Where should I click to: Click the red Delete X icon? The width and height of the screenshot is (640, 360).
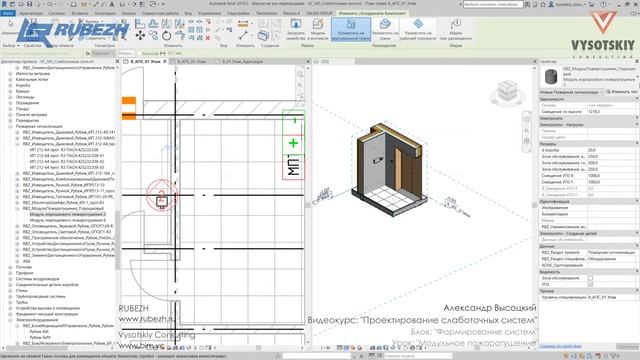[x=208, y=38]
